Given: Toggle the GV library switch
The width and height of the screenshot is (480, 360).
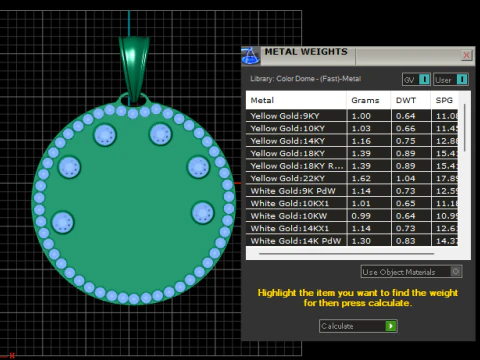Looking at the screenshot, I should (x=416, y=80).
